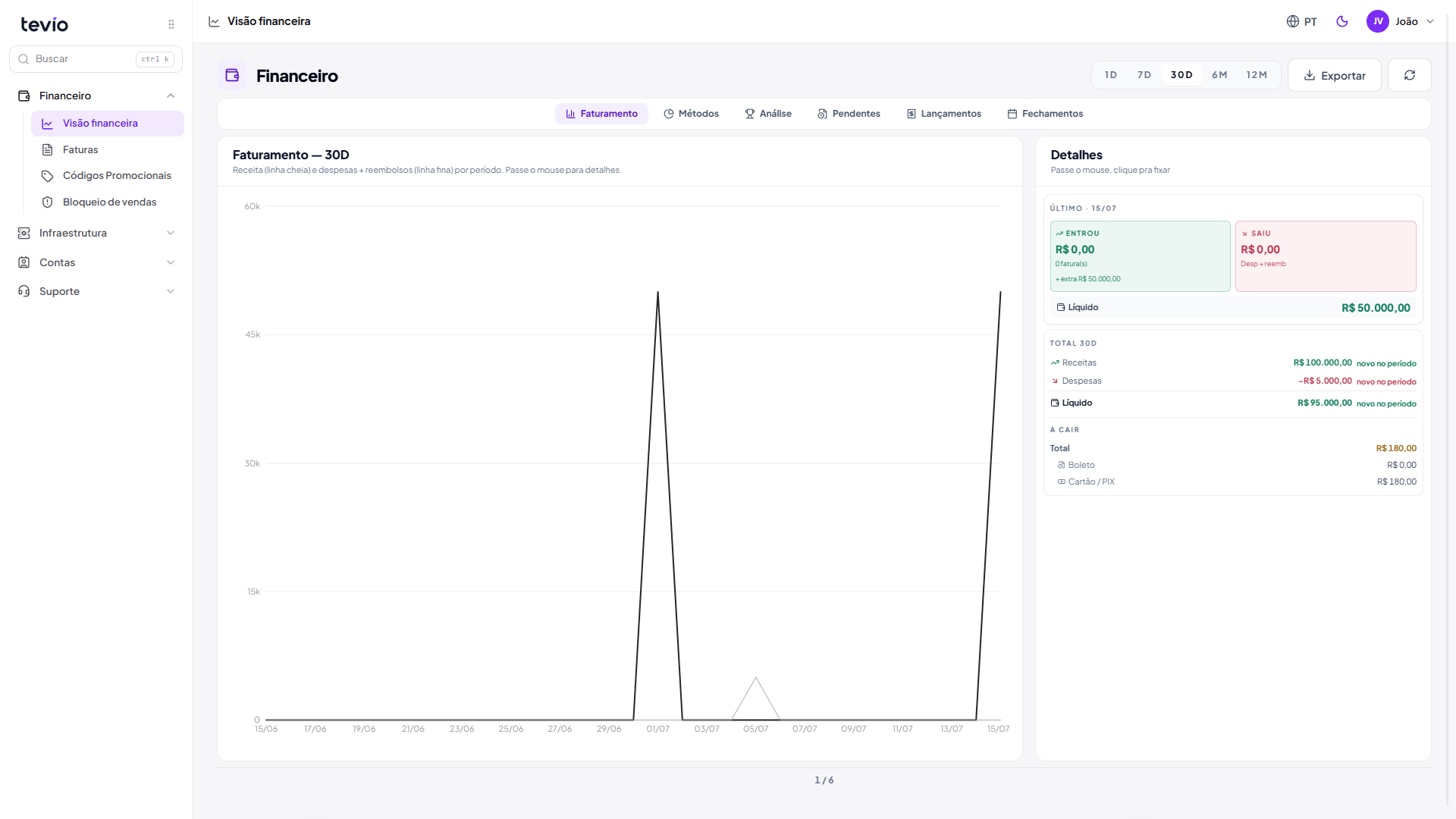Viewport: 1456px width, 819px height.
Task: Click the download icon in Exportar
Action: [x=1310, y=75]
